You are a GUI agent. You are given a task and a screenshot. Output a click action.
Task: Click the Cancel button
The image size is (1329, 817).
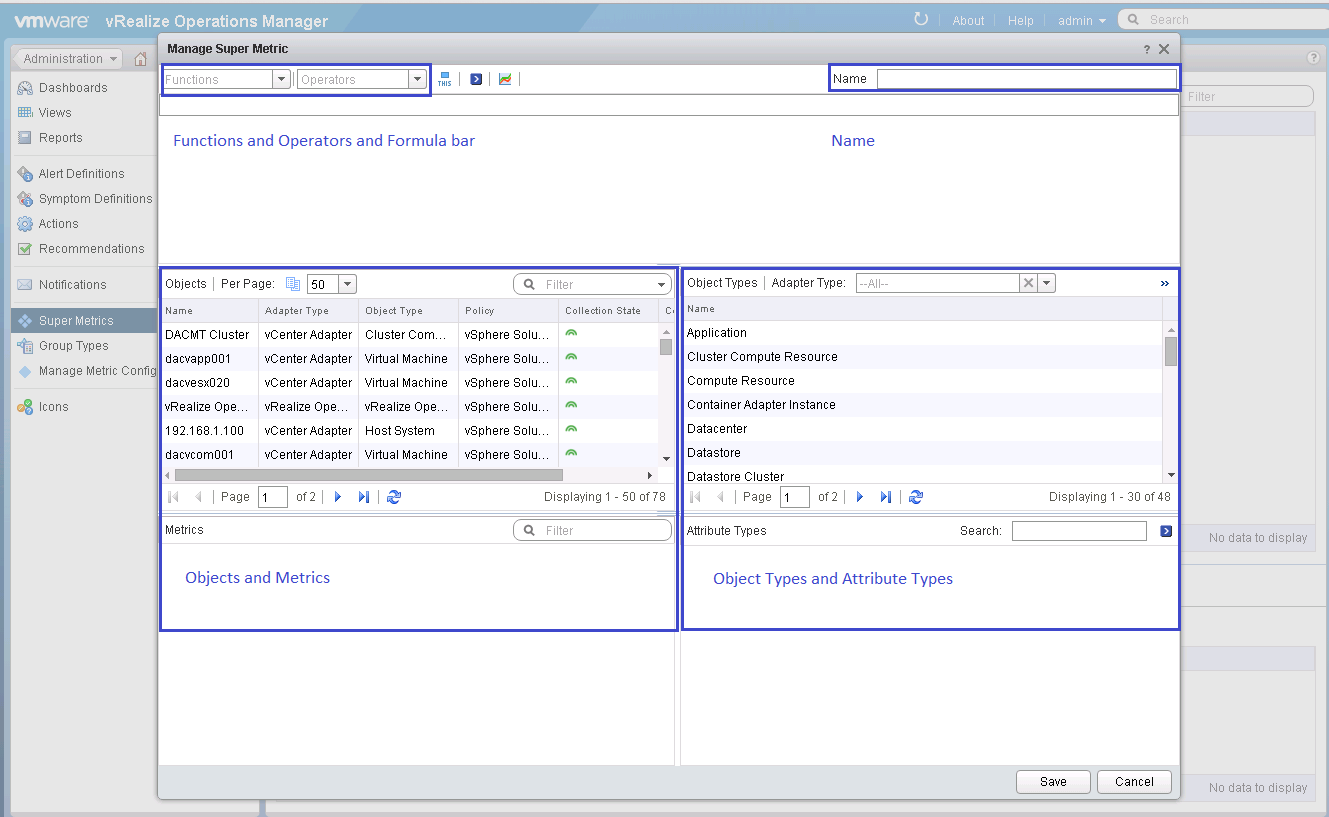pyautogui.click(x=1134, y=782)
